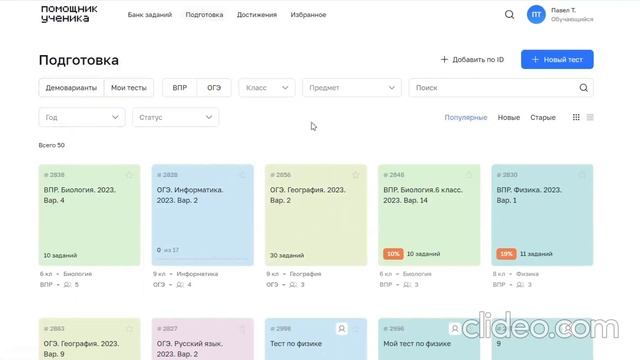This screenshot has width=640, height=360.
Task: Favorite ВПР. Биология.6 класс Вар. 14 with star
Action: point(469,175)
